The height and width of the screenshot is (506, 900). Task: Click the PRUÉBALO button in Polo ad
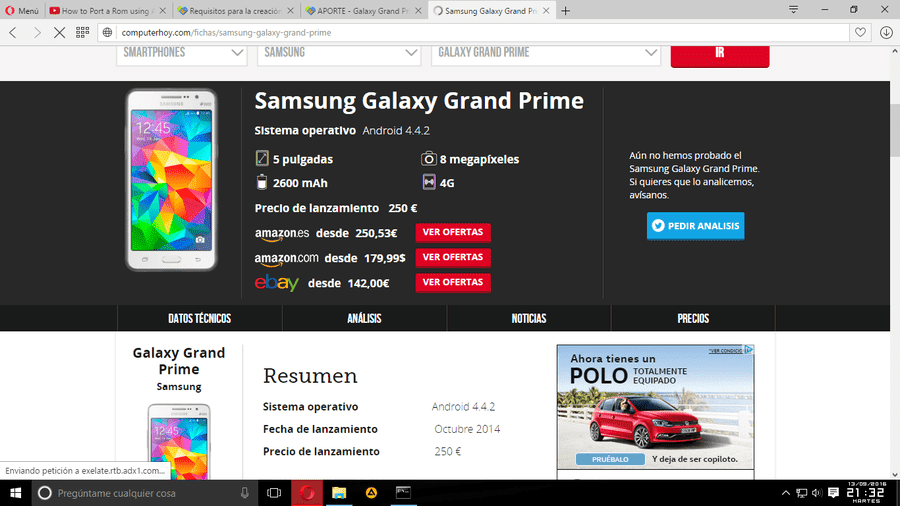610,459
